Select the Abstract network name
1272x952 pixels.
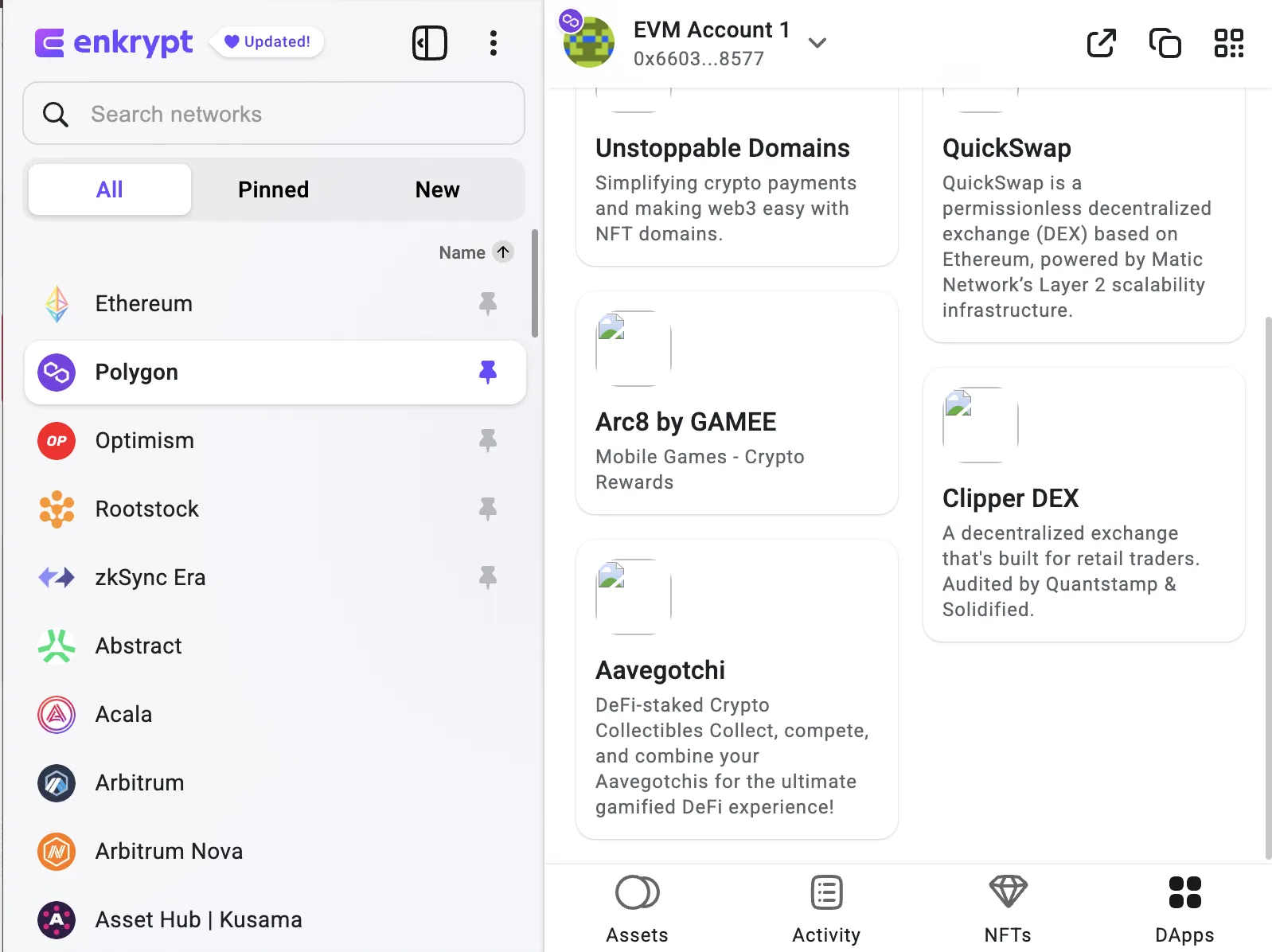click(x=139, y=646)
